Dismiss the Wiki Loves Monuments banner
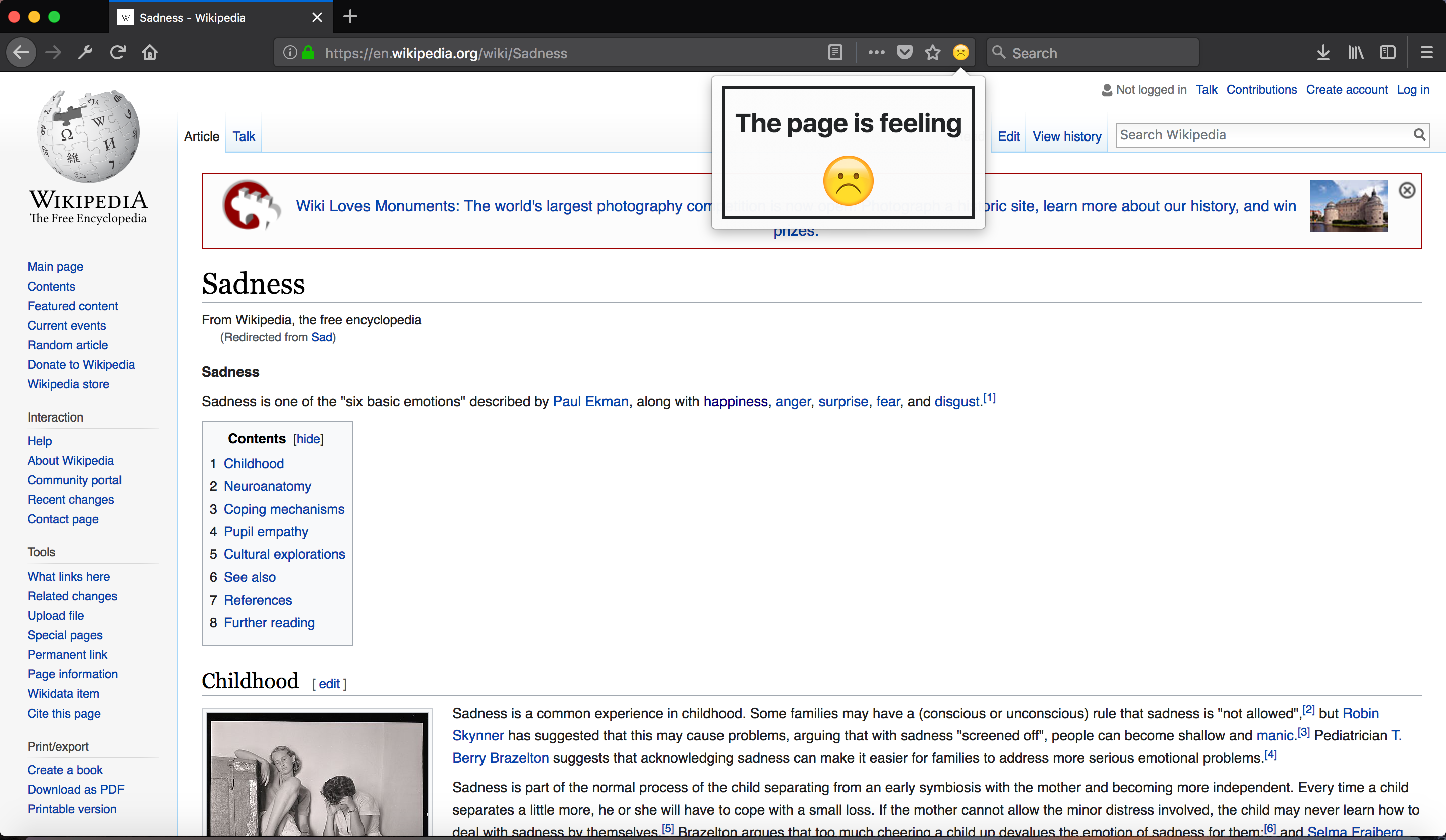The height and width of the screenshot is (840, 1446). click(x=1406, y=190)
